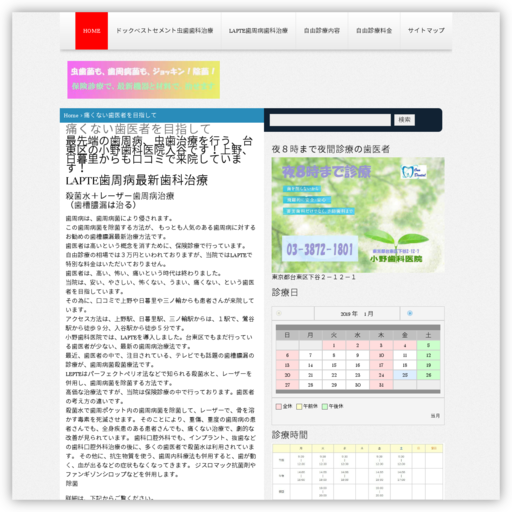Screen dimensions: 512x512
Task: Open the red HOME menu item
Action: click(x=91, y=31)
